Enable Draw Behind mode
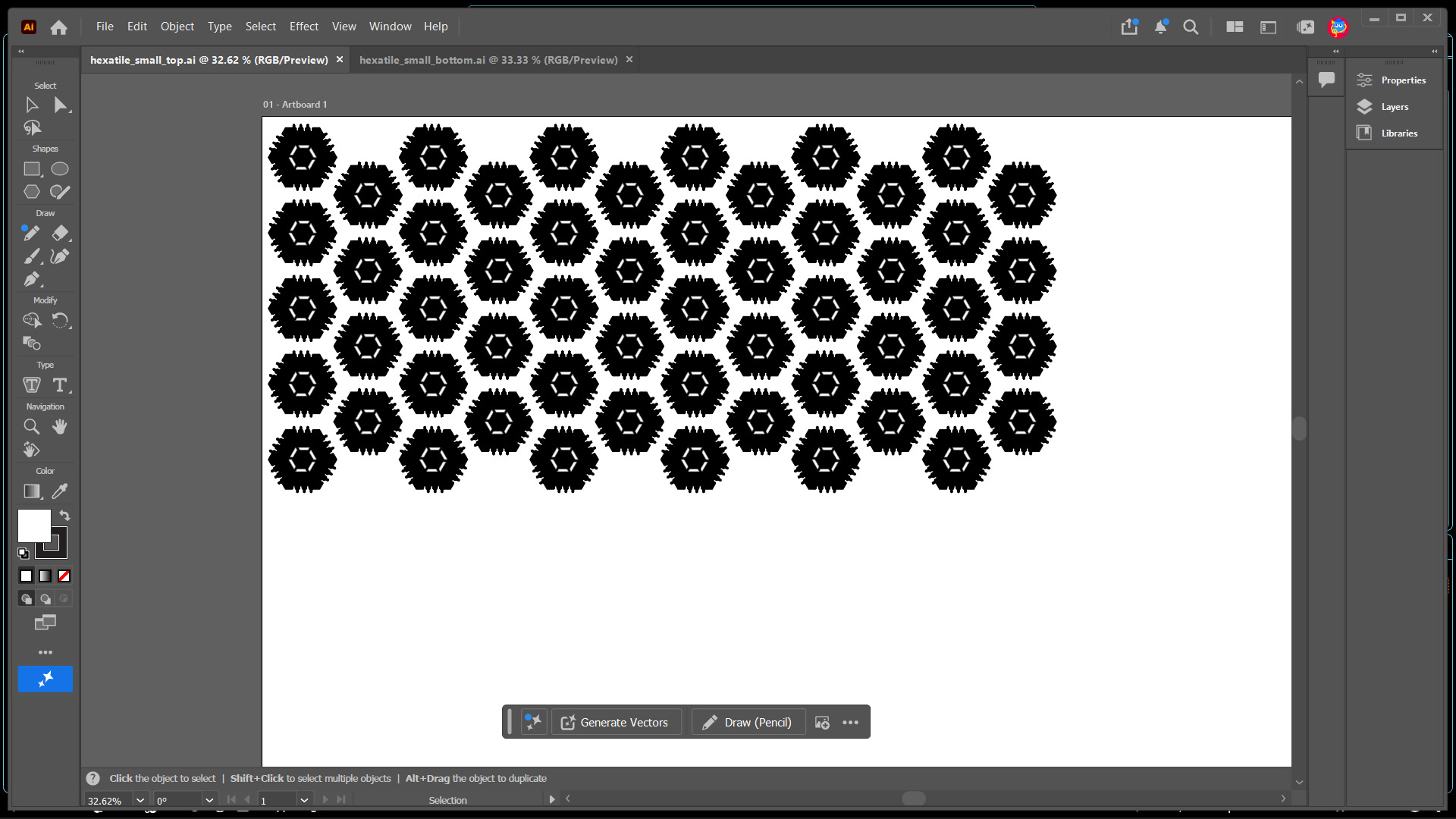 tap(45, 599)
